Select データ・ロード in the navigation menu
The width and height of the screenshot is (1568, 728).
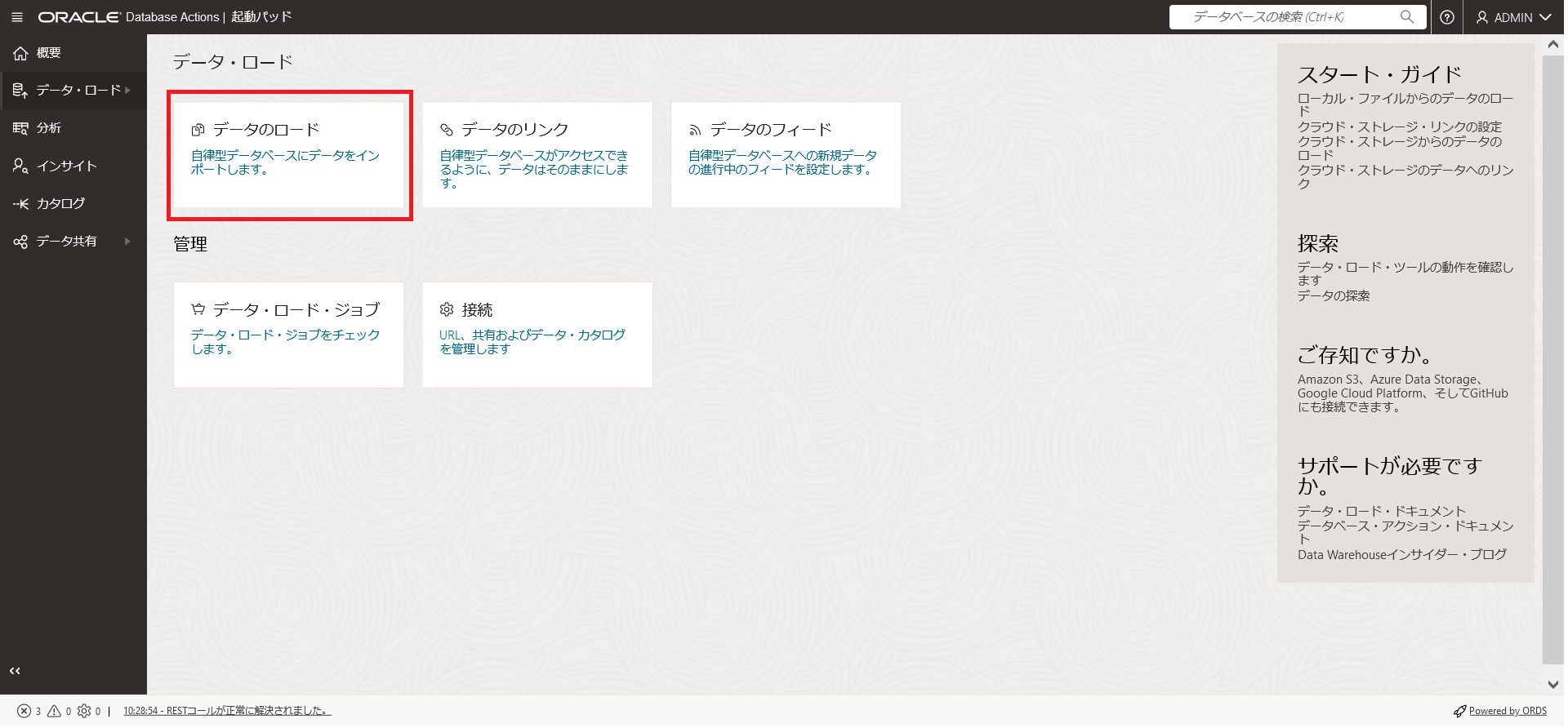coord(73,91)
